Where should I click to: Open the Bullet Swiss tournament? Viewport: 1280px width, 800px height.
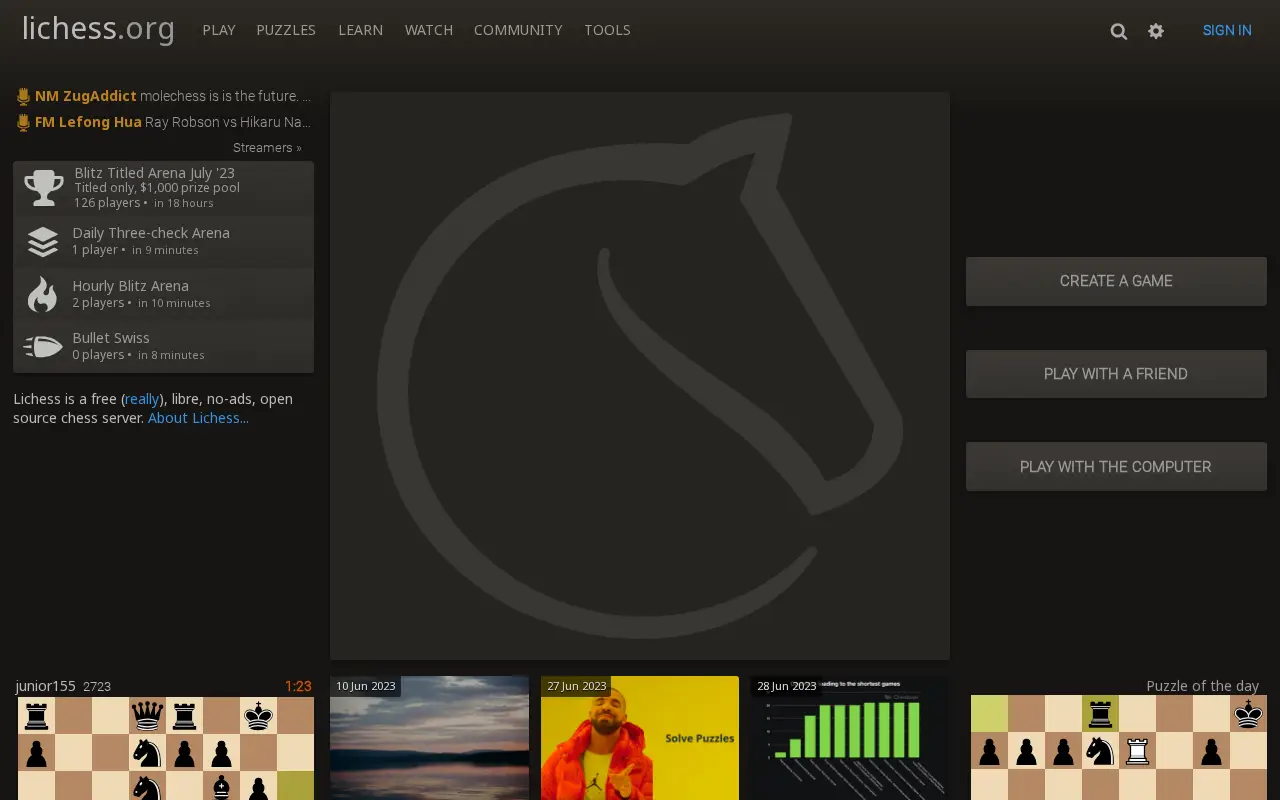click(x=163, y=346)
